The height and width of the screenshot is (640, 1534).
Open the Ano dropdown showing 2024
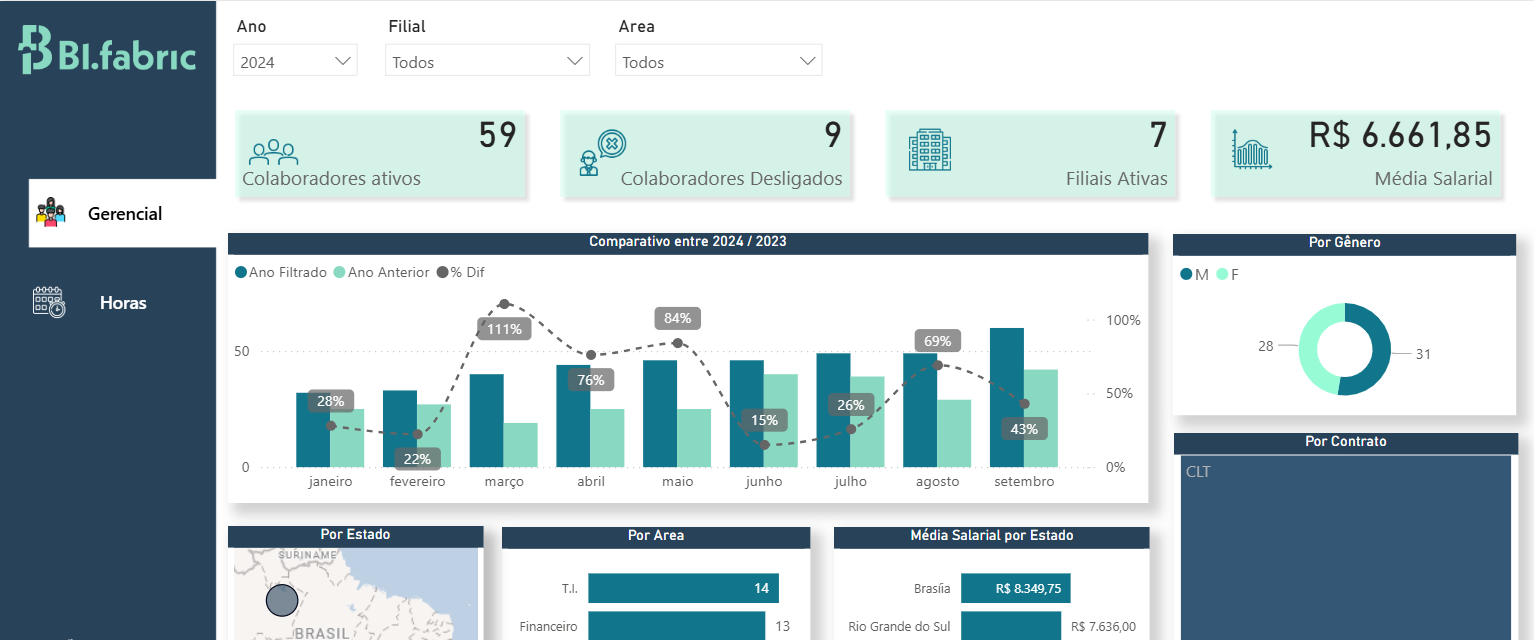point(295,61)
